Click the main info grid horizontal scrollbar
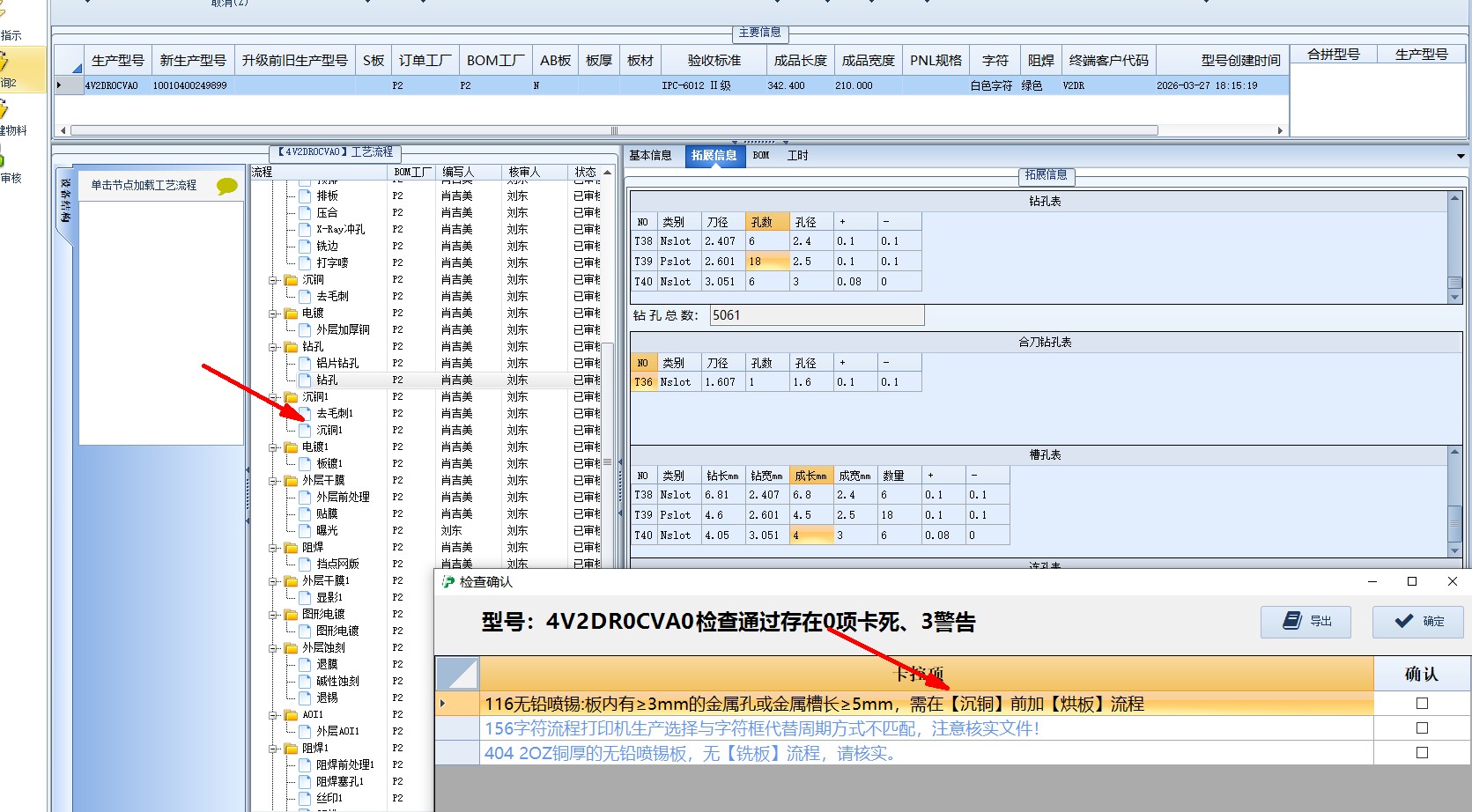 (614, 130)
